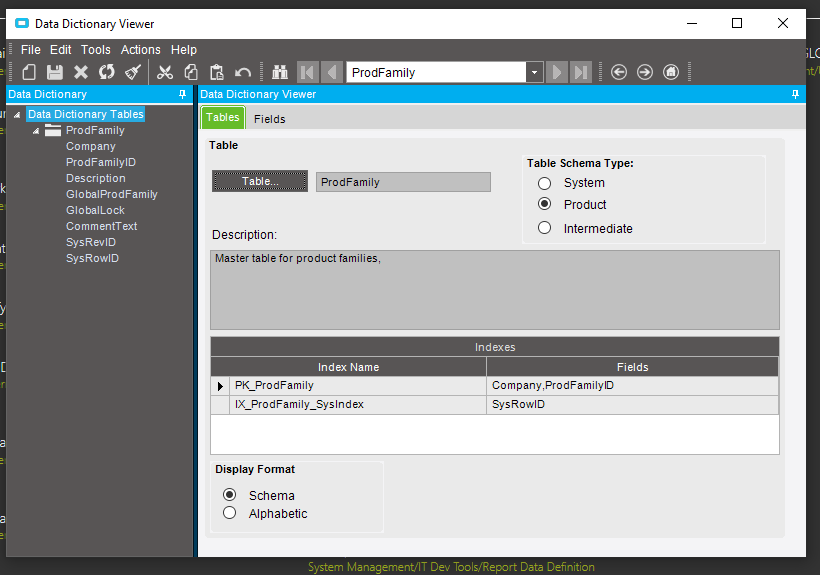Open the Help menu

pyautogui.click(x=184, y=50)
